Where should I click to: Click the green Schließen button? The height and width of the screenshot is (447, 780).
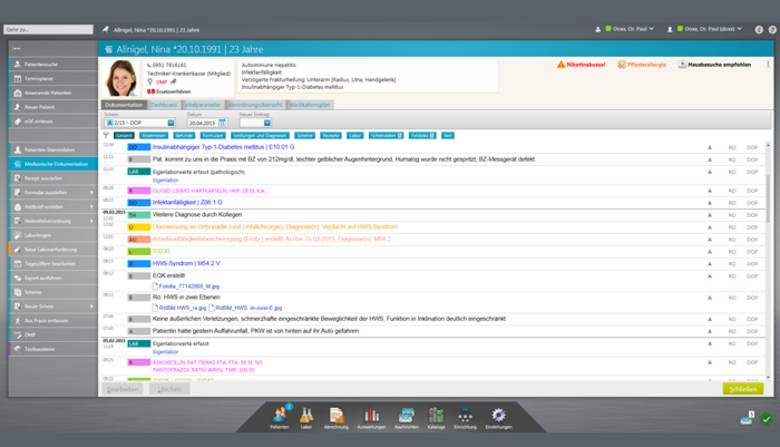[742, 388]
